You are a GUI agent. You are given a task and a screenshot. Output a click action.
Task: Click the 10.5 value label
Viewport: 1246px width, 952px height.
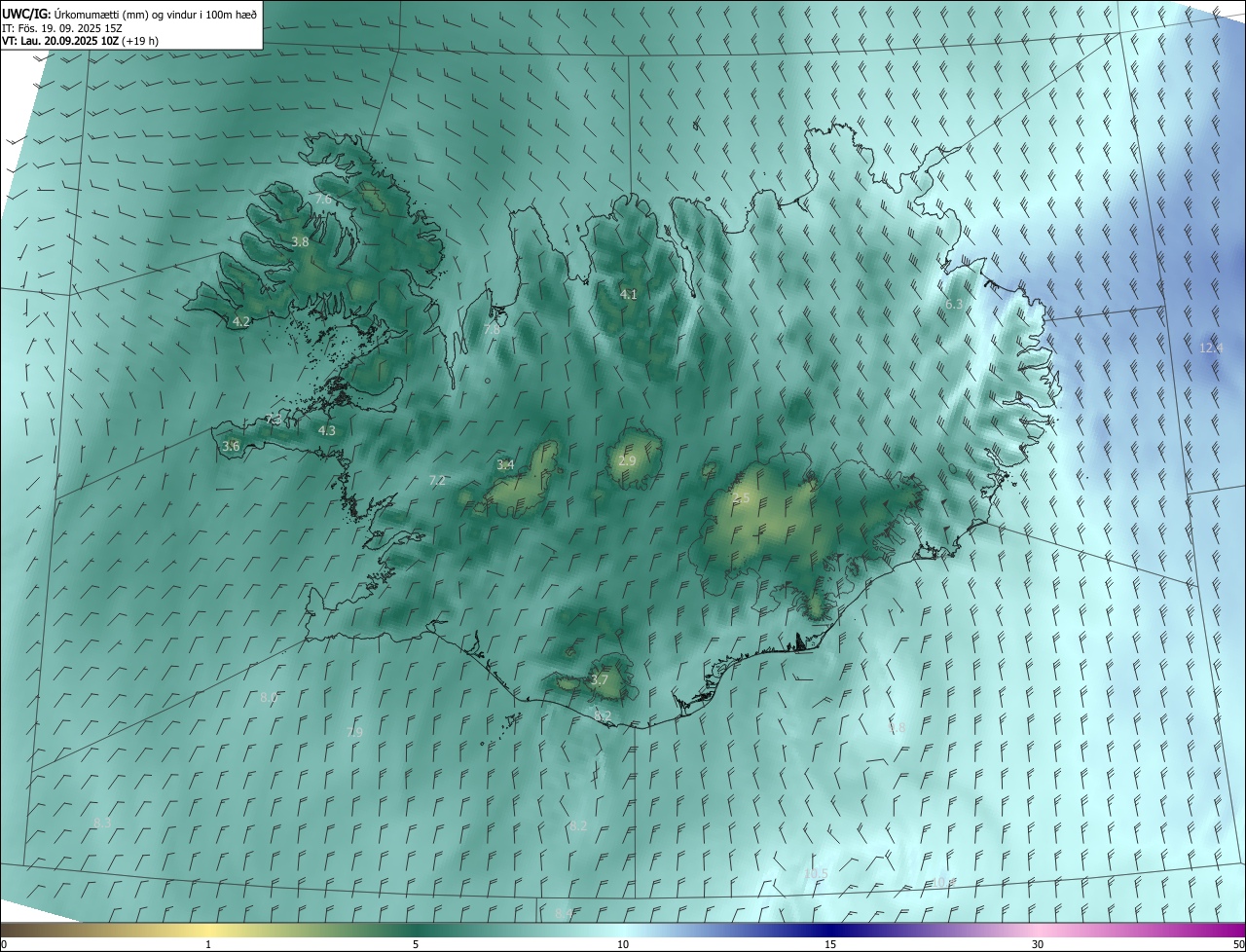click(x=816, y=873)
